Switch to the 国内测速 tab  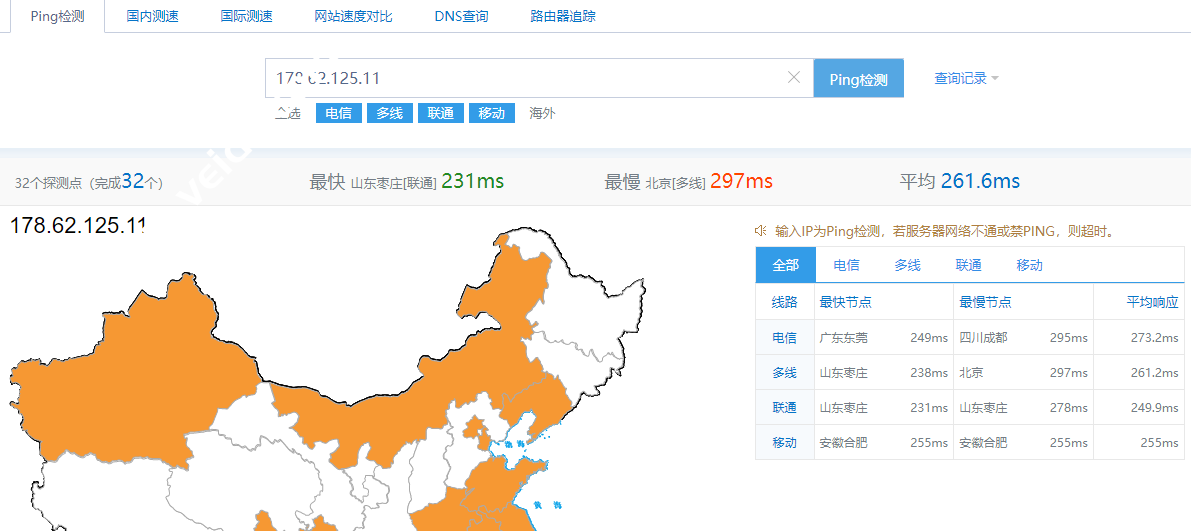(x=153, y=16)
